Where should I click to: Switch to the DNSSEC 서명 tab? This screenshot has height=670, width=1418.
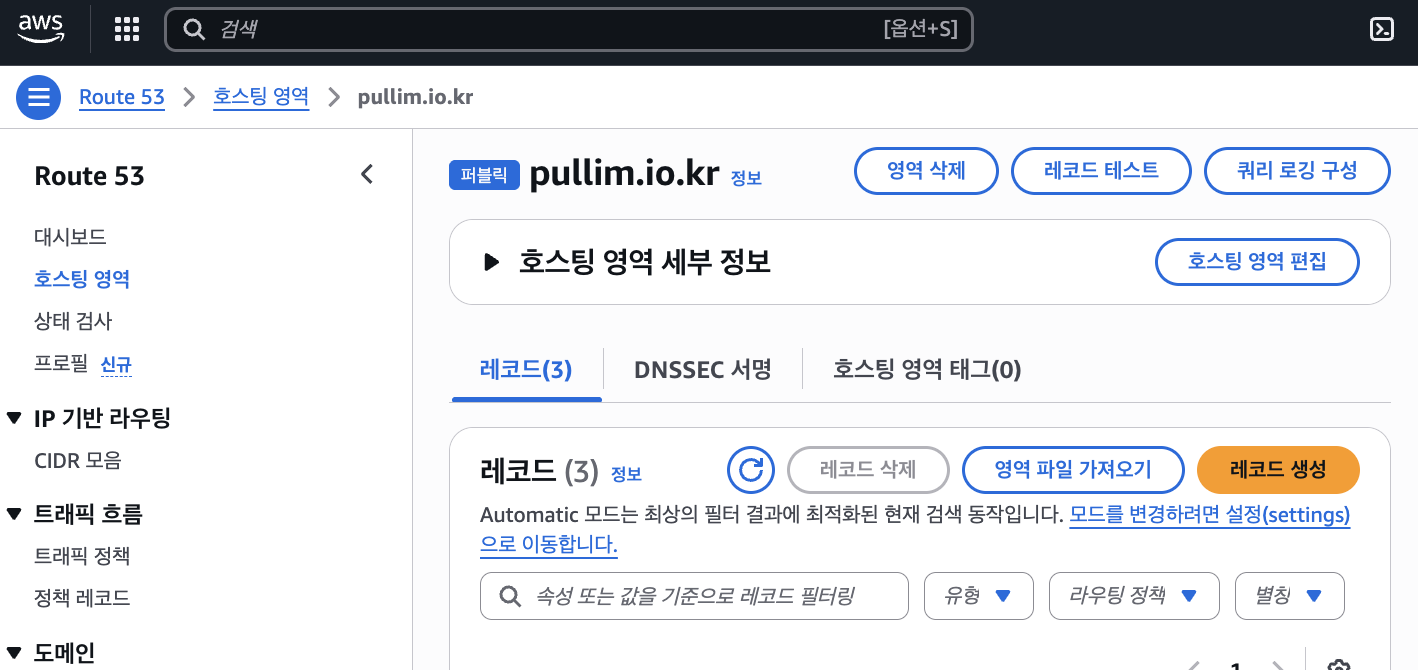click(703, 370)
